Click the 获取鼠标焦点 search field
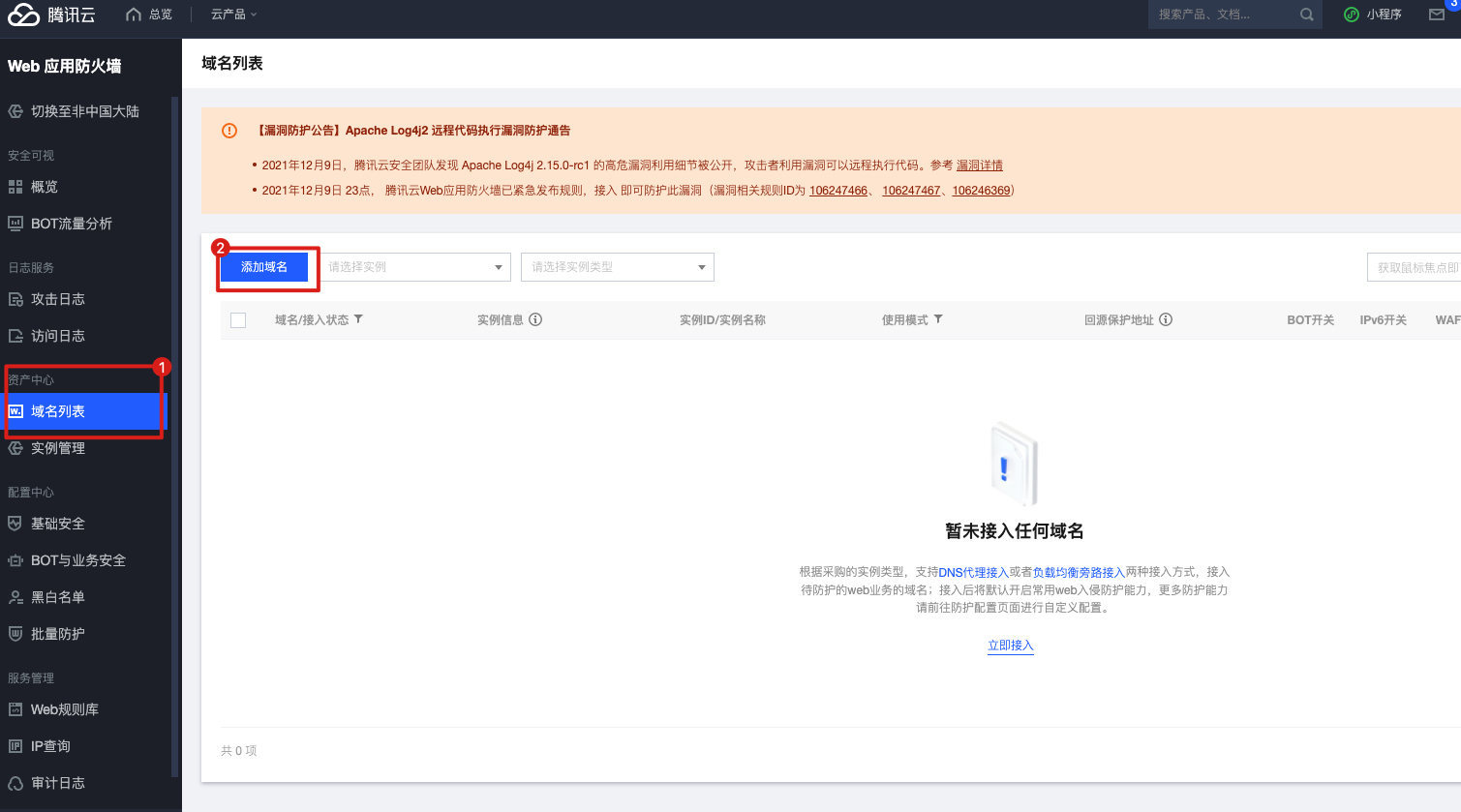The image size is (1461, 812). coord(1414,267)
